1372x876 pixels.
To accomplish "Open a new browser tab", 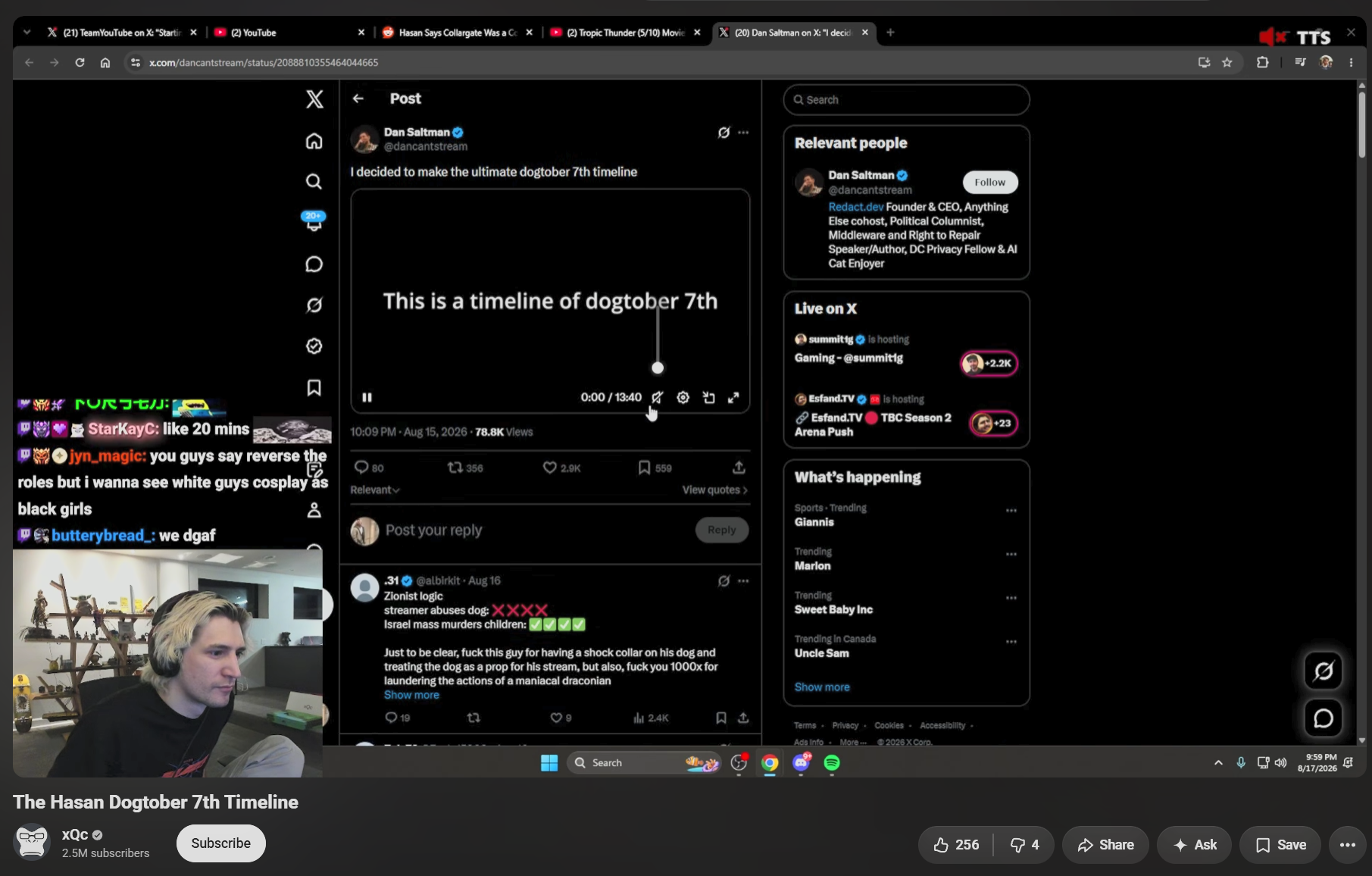I will click(890, 33).
